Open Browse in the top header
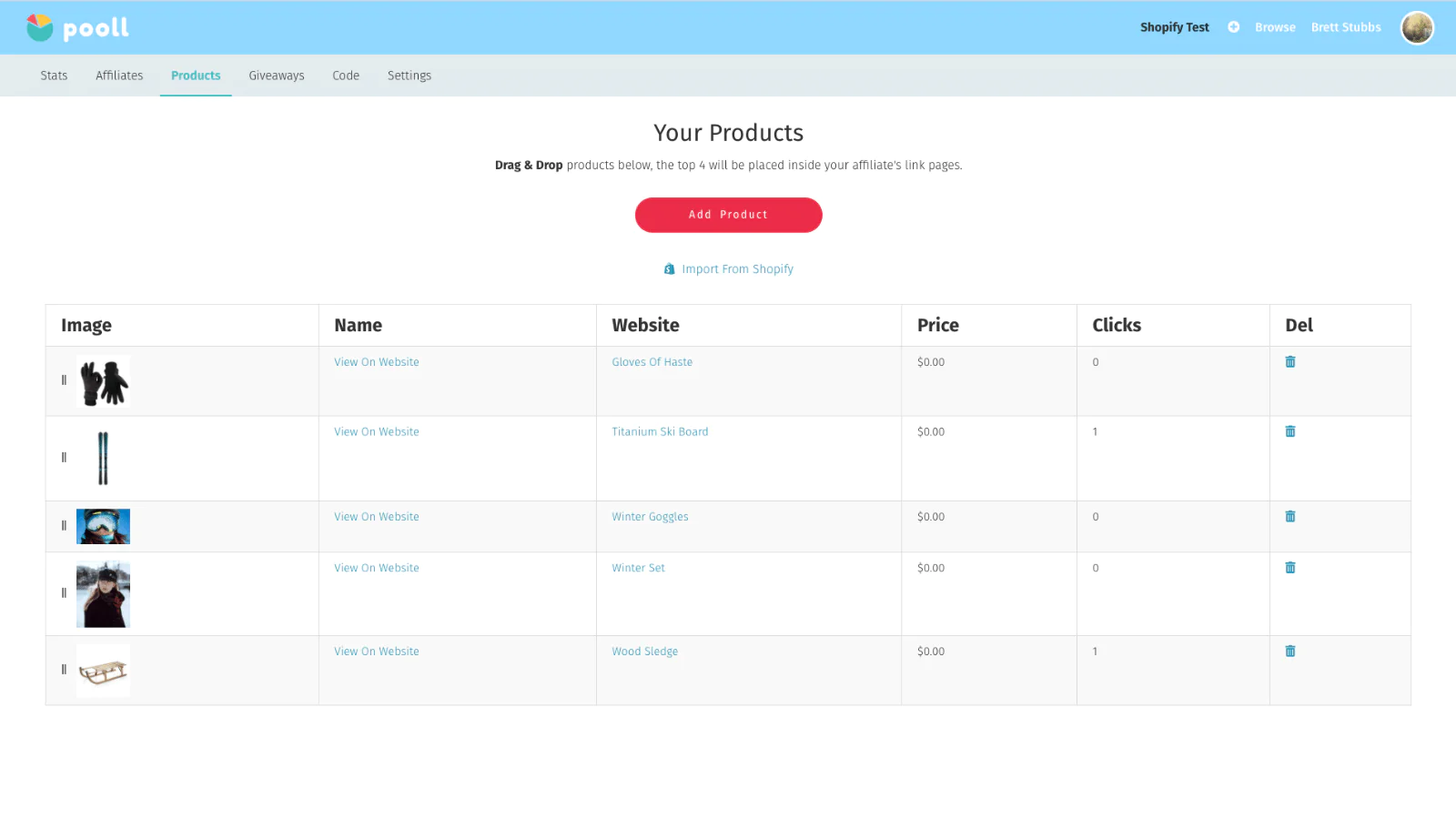 point(1275,27)
